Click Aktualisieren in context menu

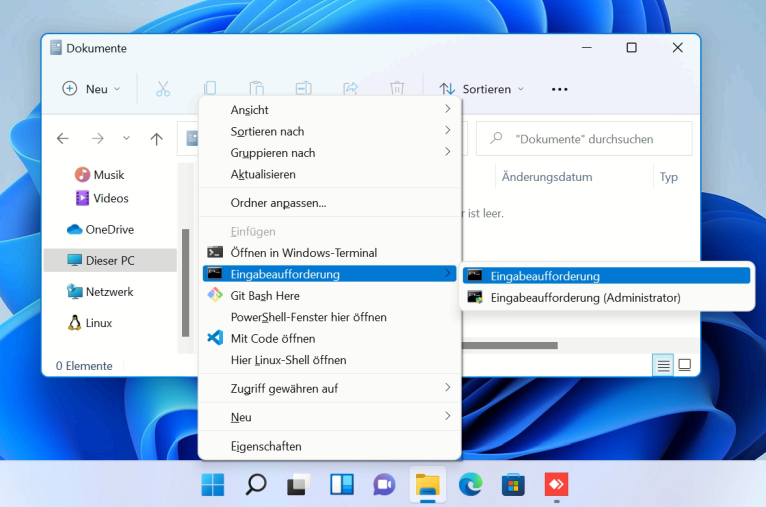[x=330, y=174]
